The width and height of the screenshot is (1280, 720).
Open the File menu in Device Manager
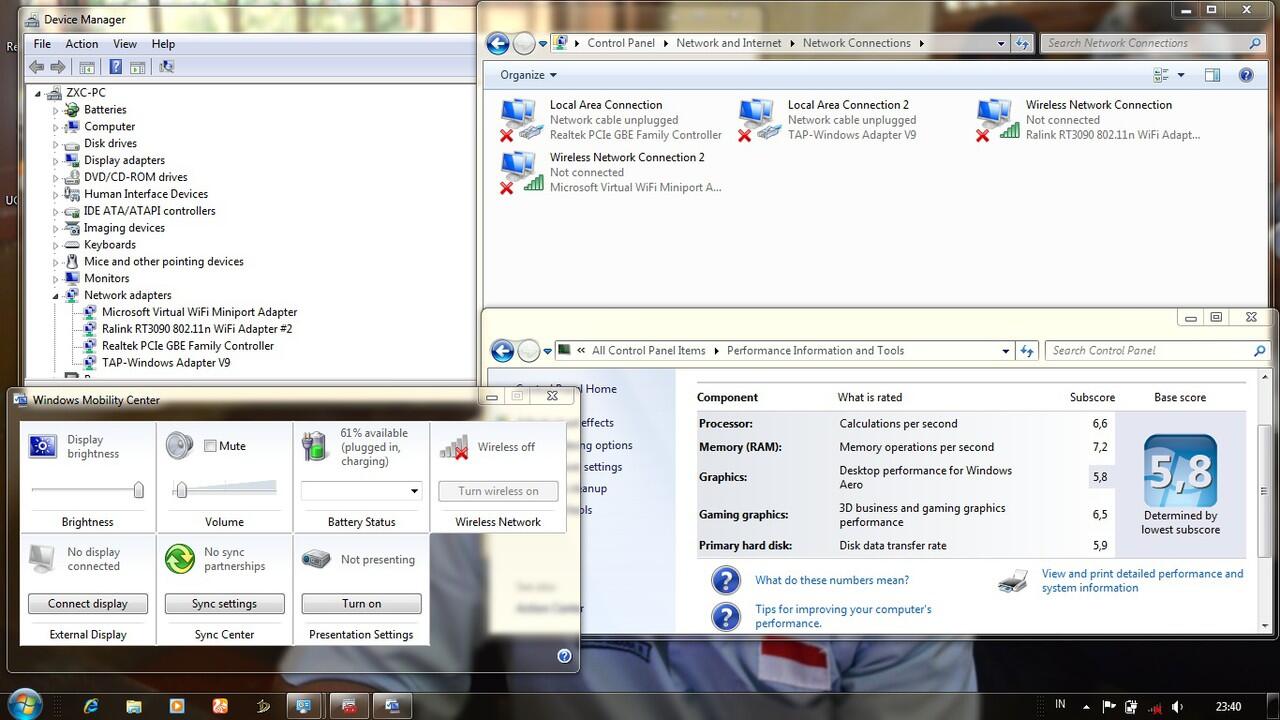pyautogui.click(x=42, y=44)
